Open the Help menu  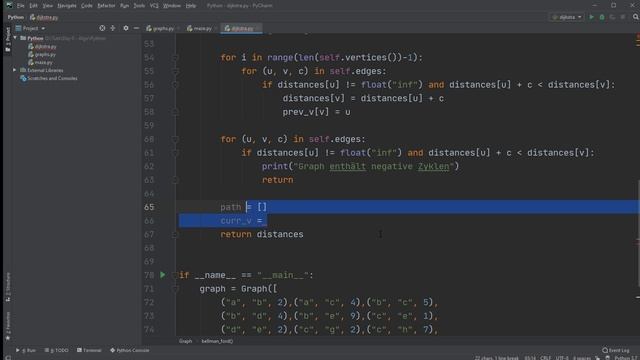pyautogui.click(x=191, y=6)
